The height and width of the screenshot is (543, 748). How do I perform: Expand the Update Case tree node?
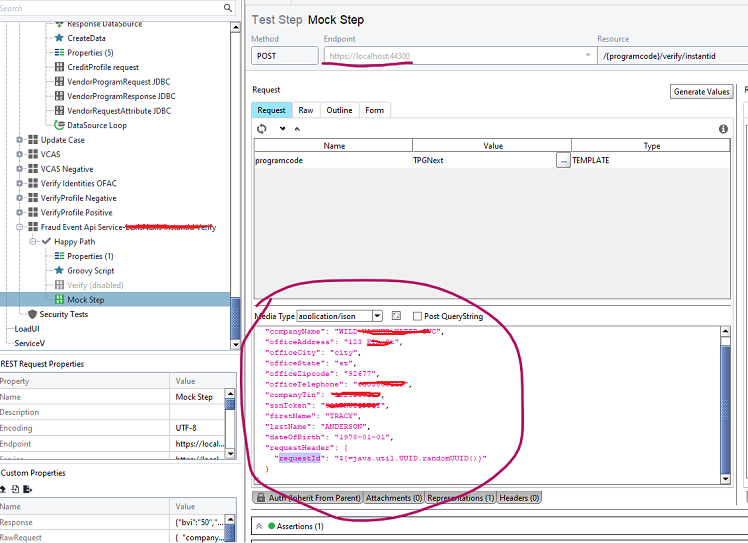(20, 140)
